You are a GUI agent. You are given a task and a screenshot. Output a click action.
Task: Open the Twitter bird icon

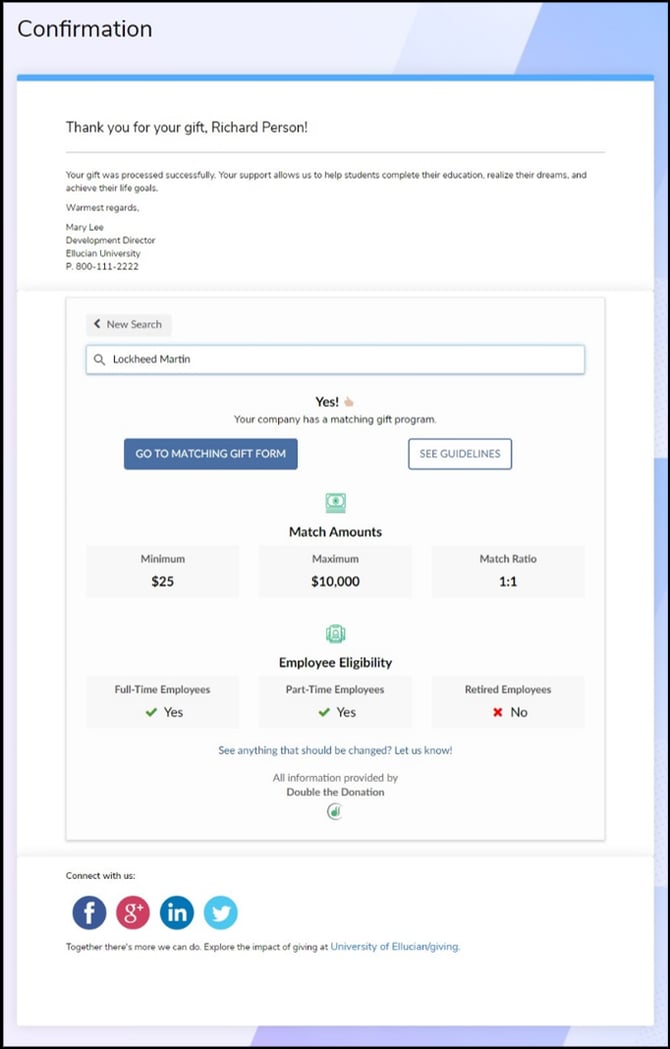point(221,912)
